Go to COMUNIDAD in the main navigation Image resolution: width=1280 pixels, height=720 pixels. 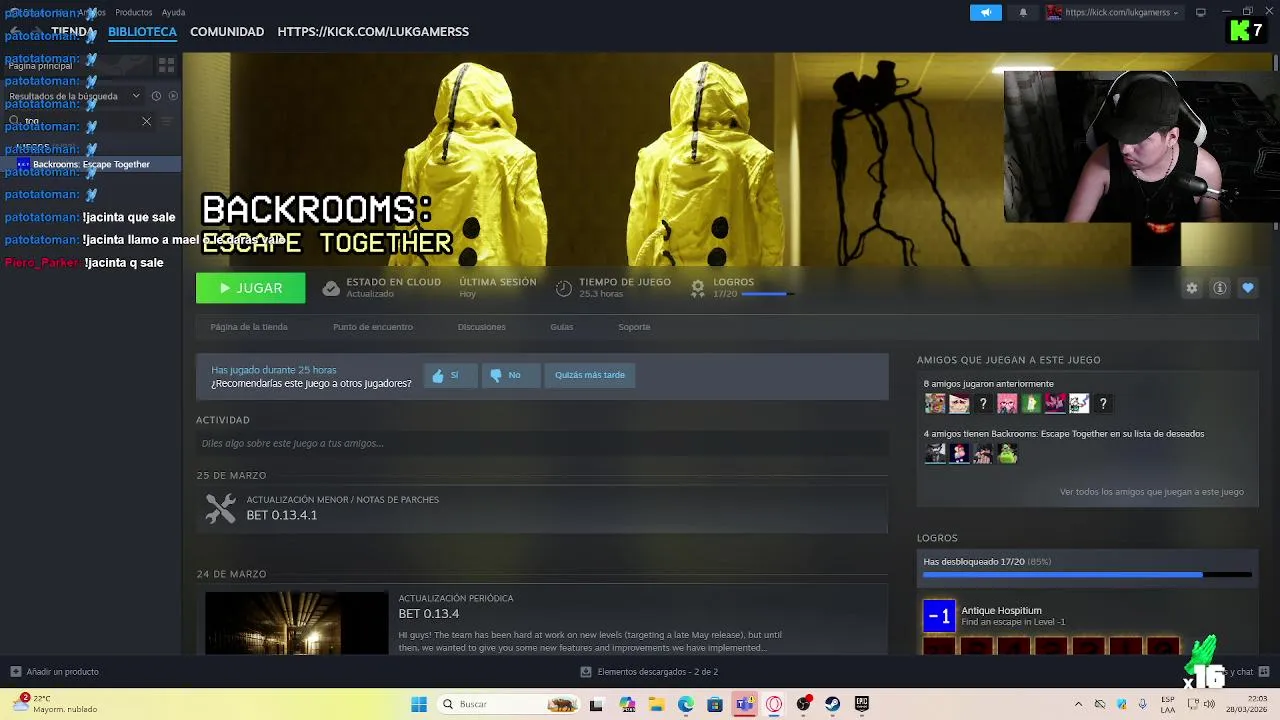click(x=227, y=32)
